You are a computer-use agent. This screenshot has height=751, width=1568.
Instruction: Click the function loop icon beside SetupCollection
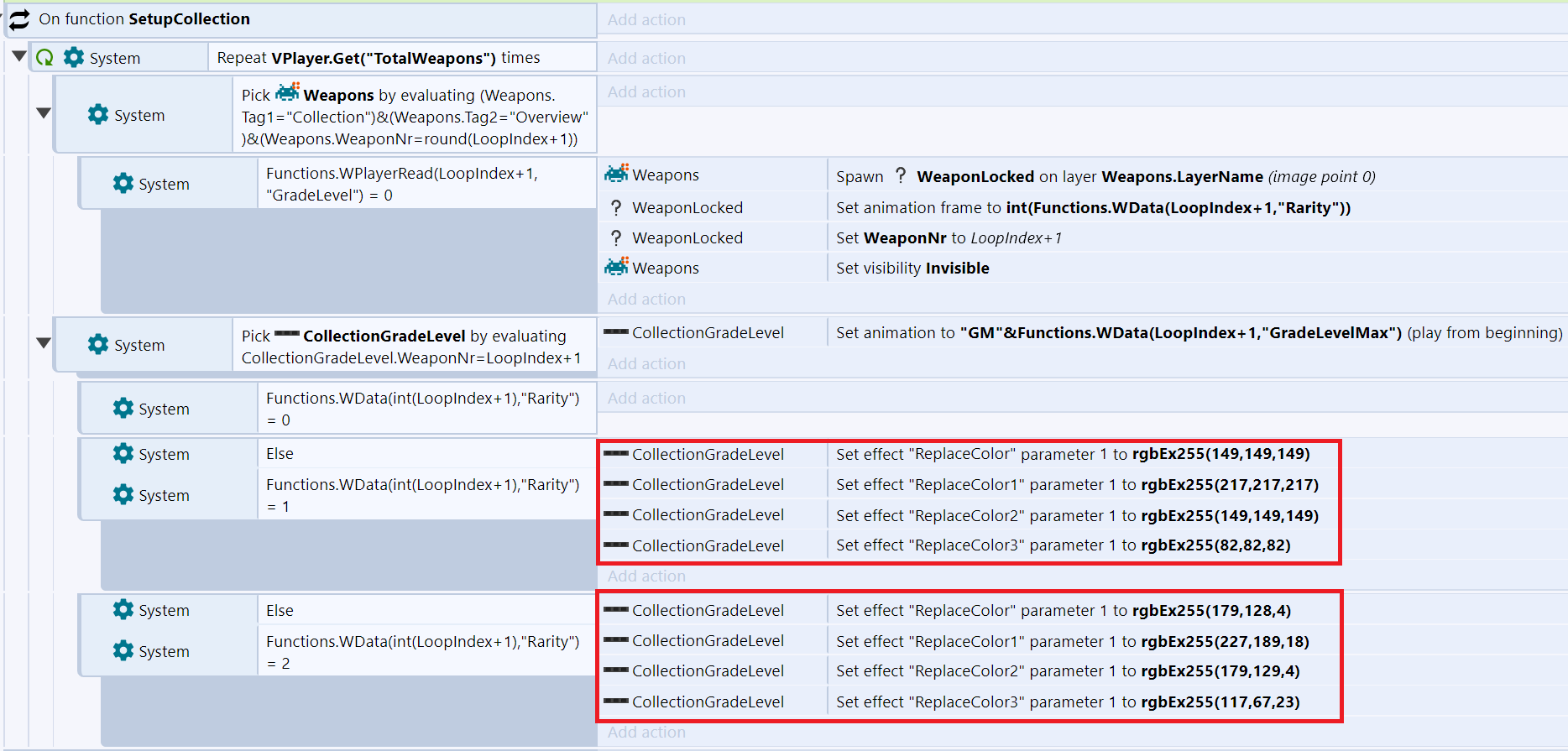19,19
